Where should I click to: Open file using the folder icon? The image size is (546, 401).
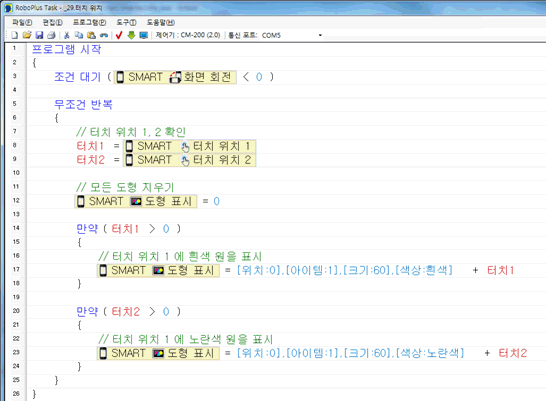(x=27, y=35)
